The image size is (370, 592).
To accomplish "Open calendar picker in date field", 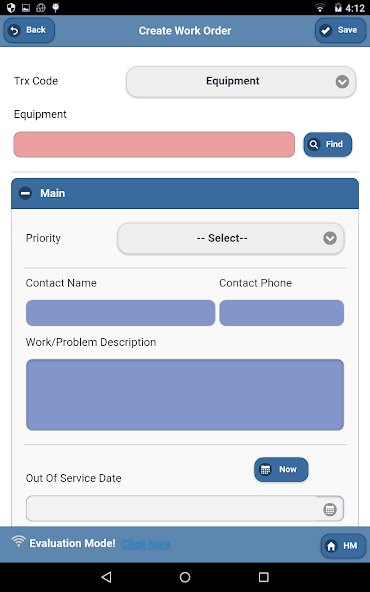I will (x=330, y=509).
